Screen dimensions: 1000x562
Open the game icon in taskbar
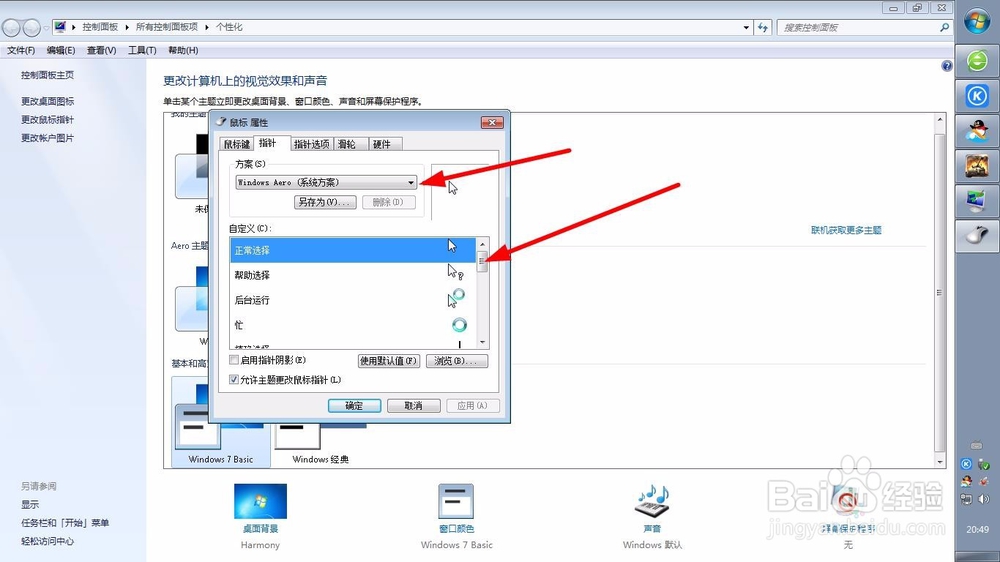click(x=976, y=166)
